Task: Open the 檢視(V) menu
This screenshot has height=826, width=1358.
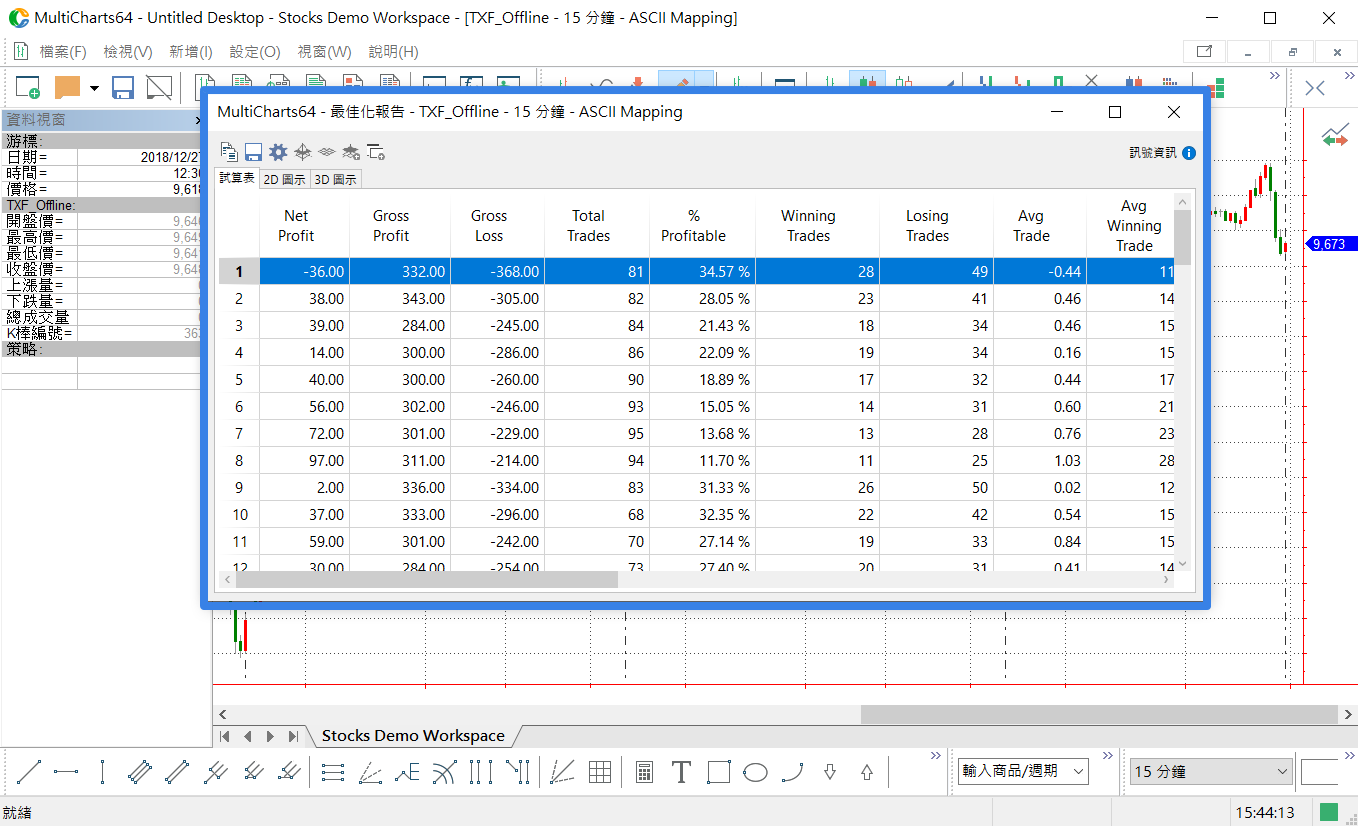Action: click(x=128, y=52)
